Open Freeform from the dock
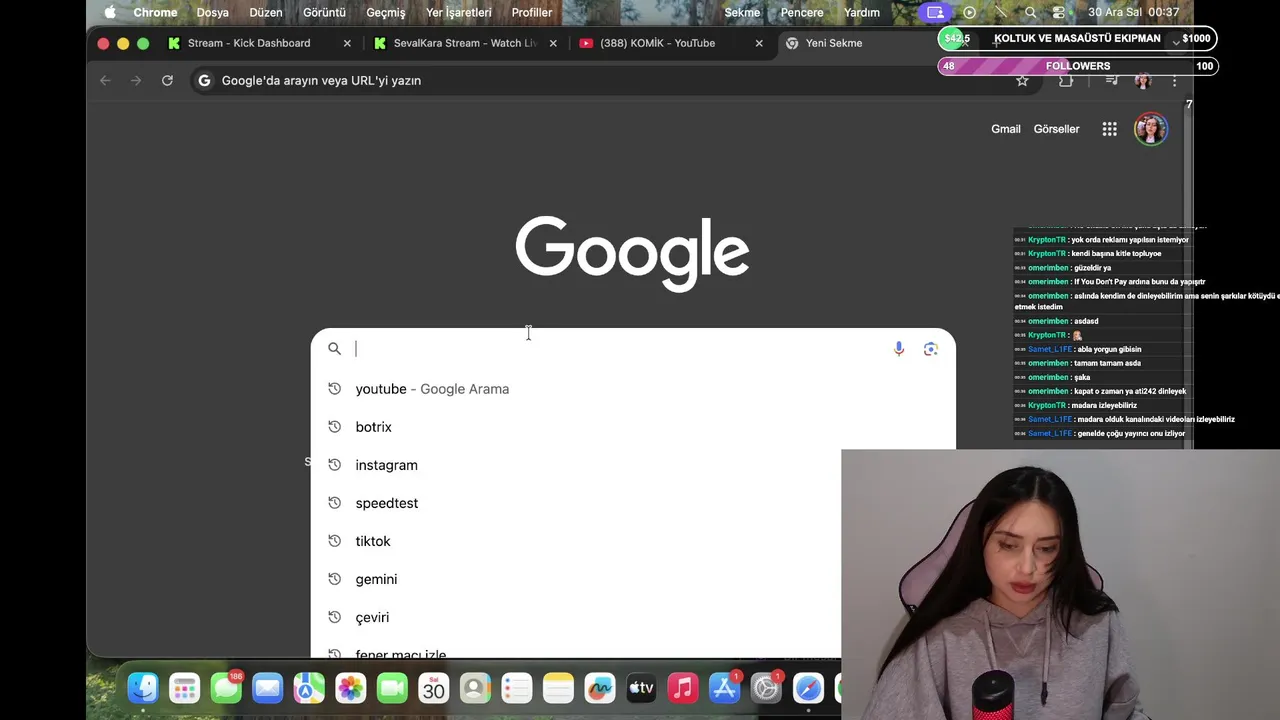This screenshot has height=720, width=1280. tap(599, 688)
